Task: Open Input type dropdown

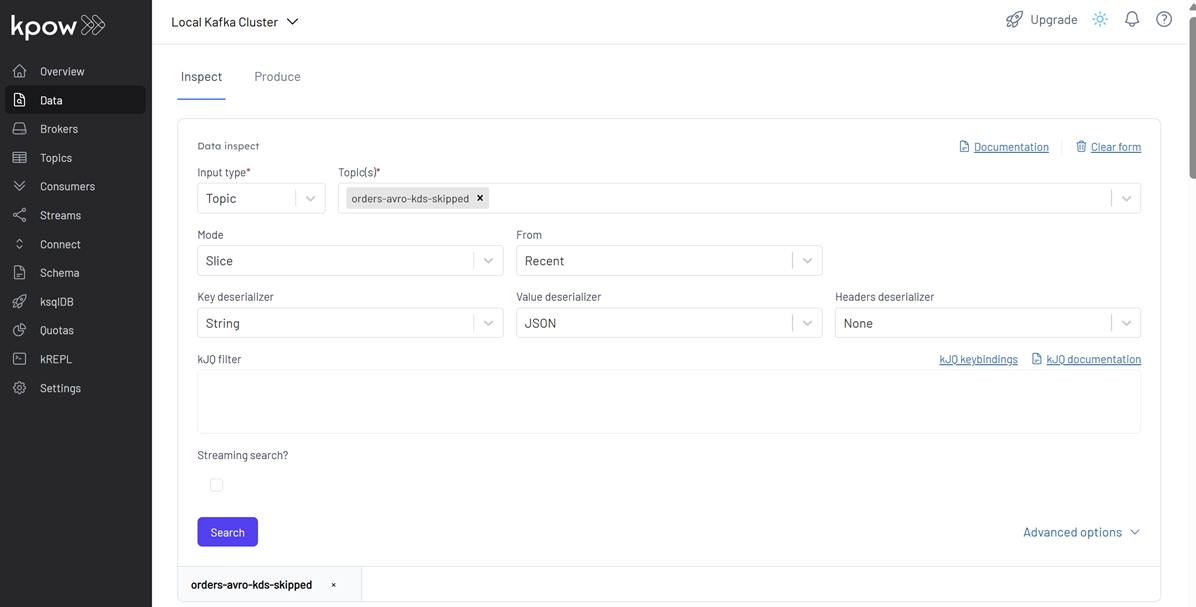Action: coord(262,198)
